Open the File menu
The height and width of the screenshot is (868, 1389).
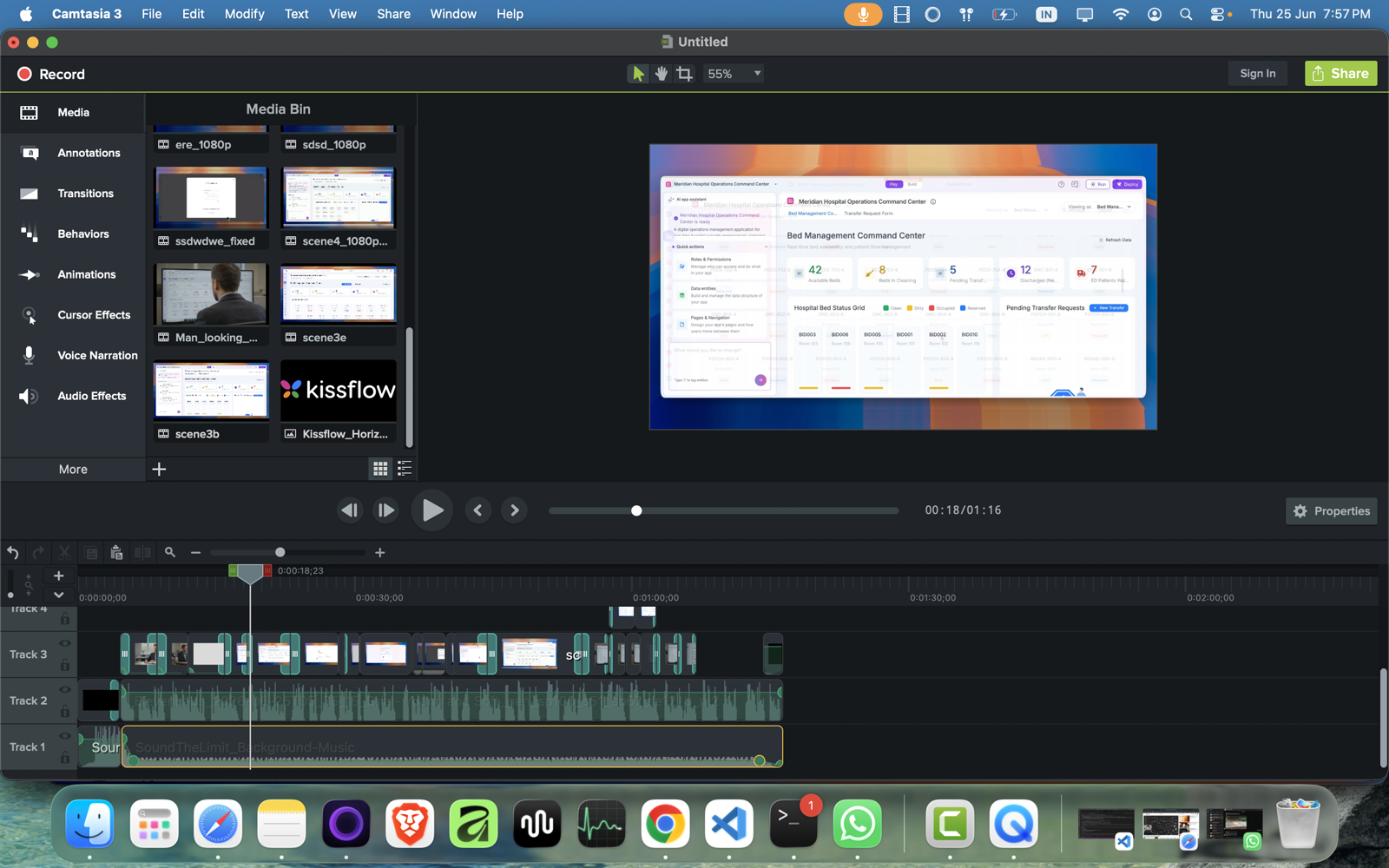(x=152, y=14)
